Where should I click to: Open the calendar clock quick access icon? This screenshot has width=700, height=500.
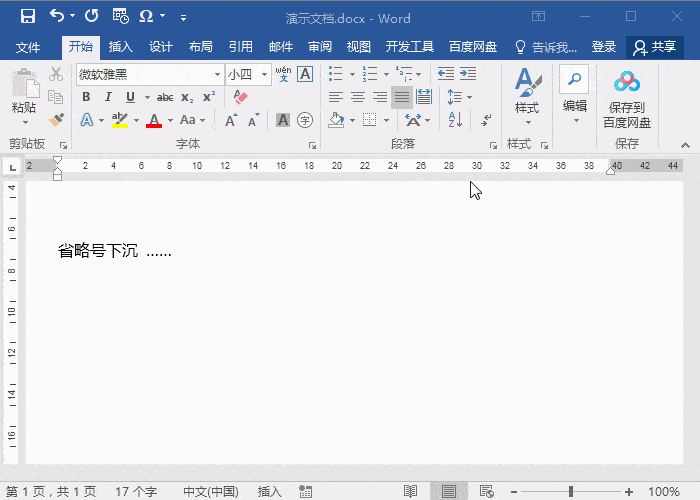[x=121, y=17]
